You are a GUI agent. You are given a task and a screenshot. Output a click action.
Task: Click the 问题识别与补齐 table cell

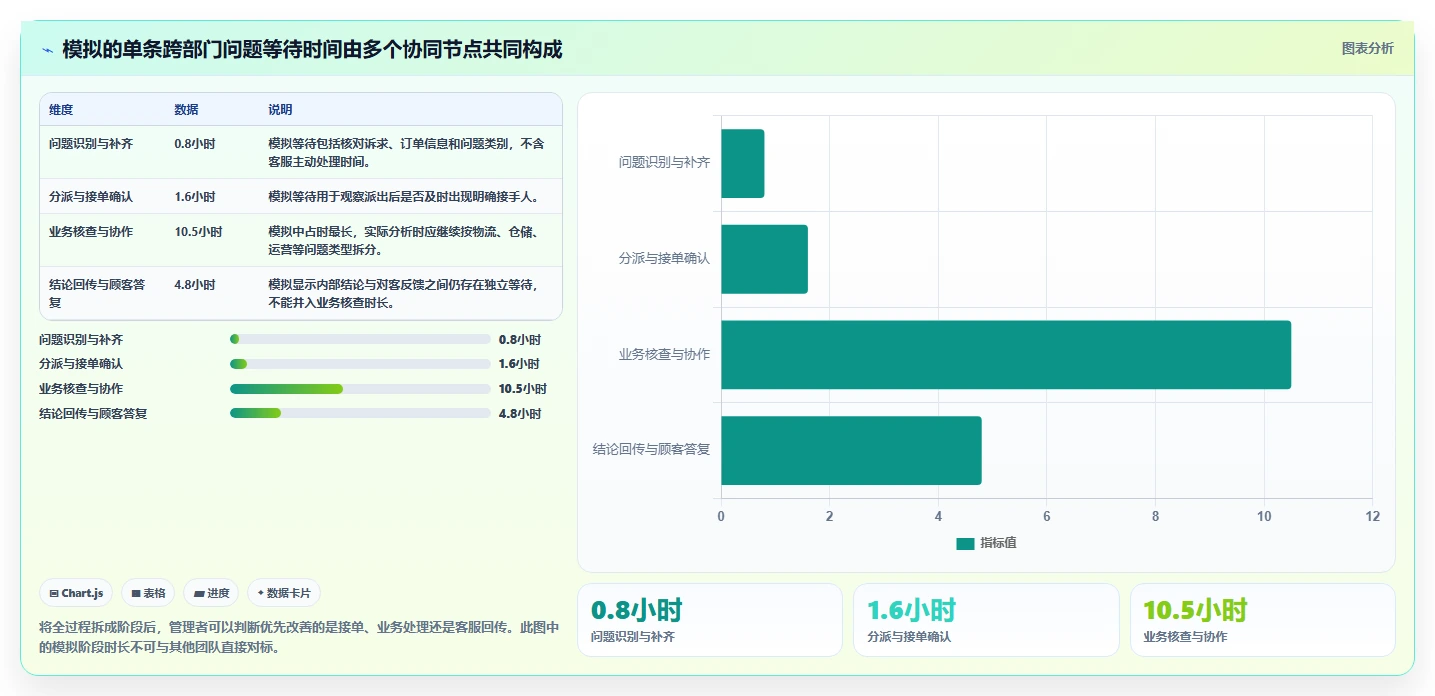point(102,152)
